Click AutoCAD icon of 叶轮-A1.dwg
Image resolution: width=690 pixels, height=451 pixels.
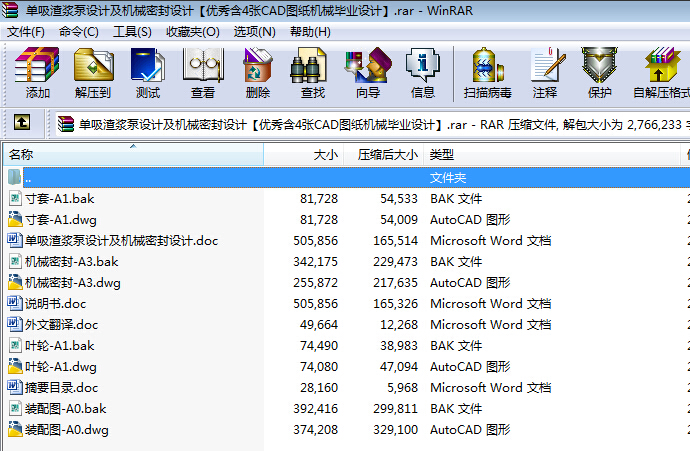pyautogui.click(x=15, y=366)
